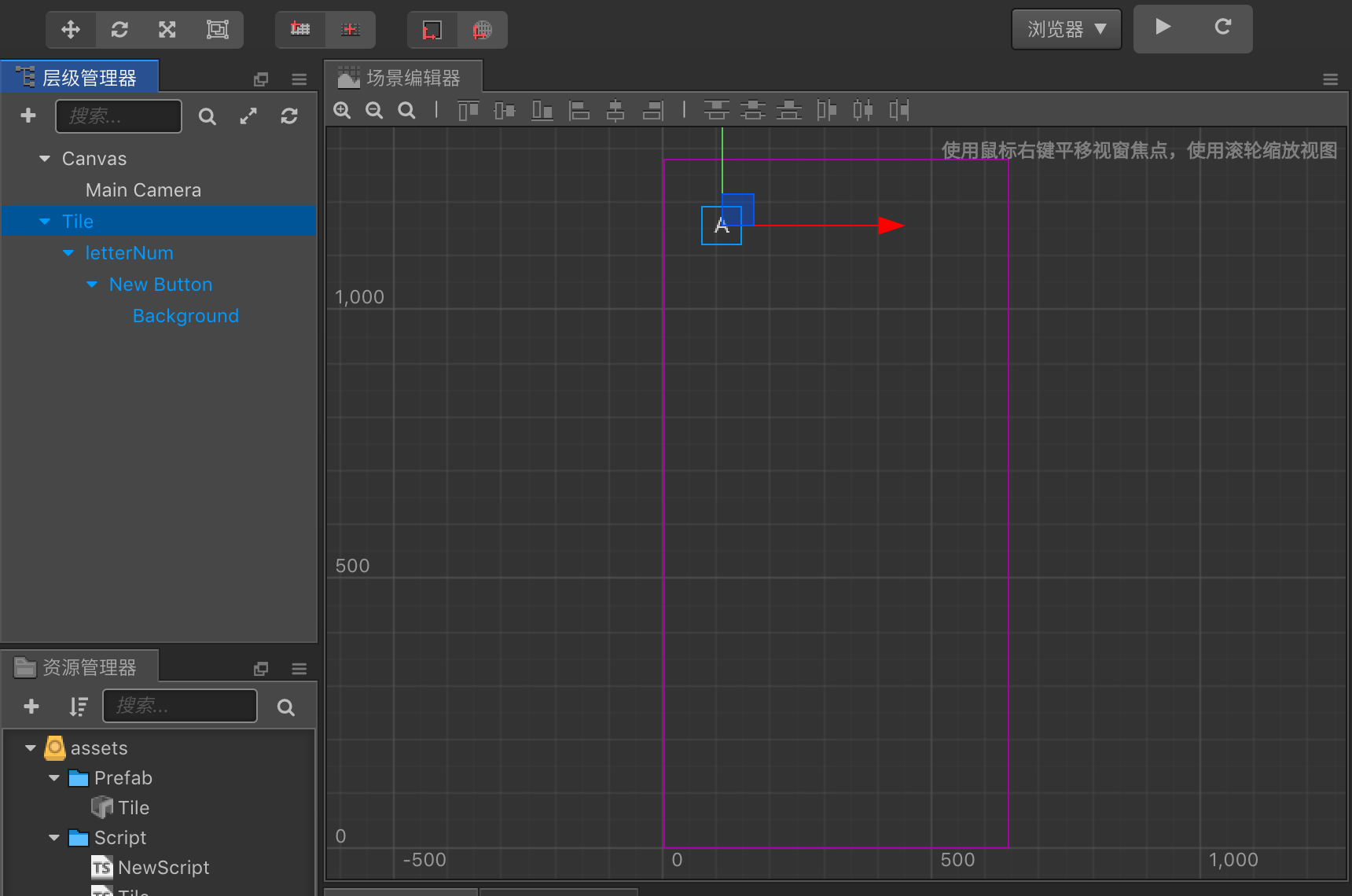Click the align top edges icon
The height and width of the screenshot is (896, 1352).
(468, 111)
